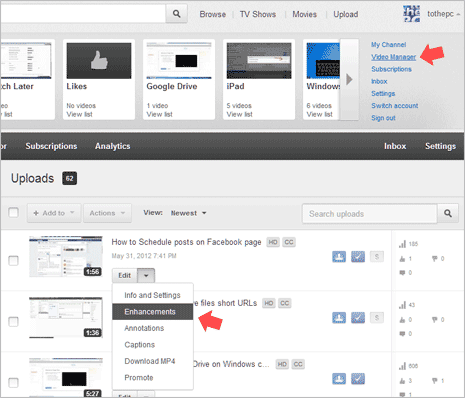Open the TV Shows link

coord(258,14)
